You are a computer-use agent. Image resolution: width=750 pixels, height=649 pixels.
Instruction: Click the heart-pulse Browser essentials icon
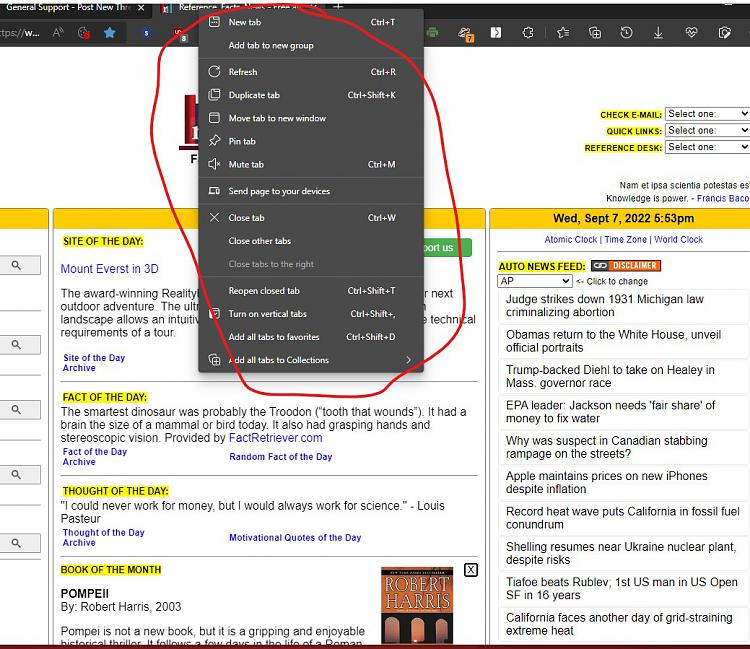691,33
